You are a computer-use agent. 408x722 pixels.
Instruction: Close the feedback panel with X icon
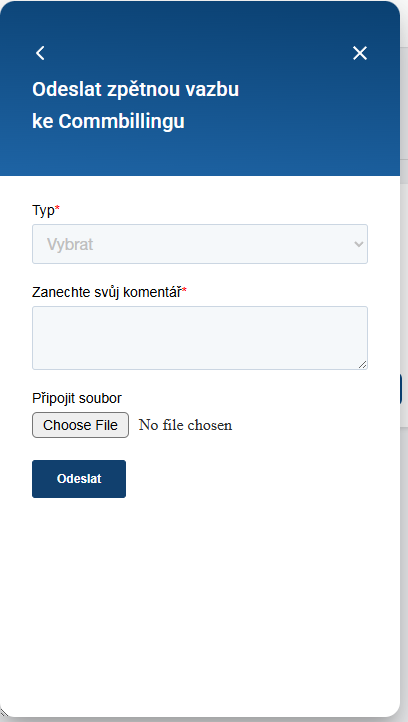(360, 53)
